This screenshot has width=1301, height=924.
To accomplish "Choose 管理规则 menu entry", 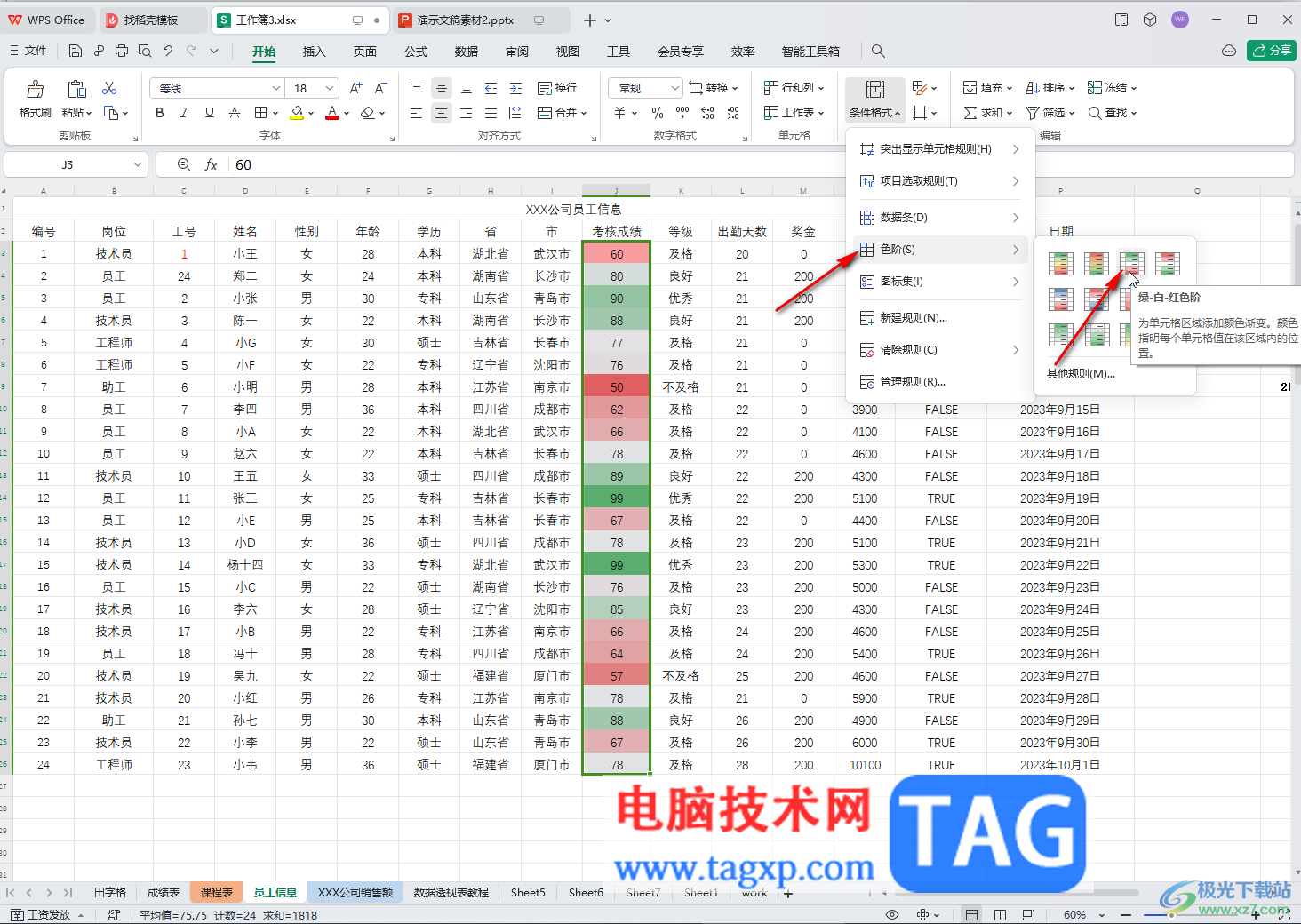I will pos(940,382).
